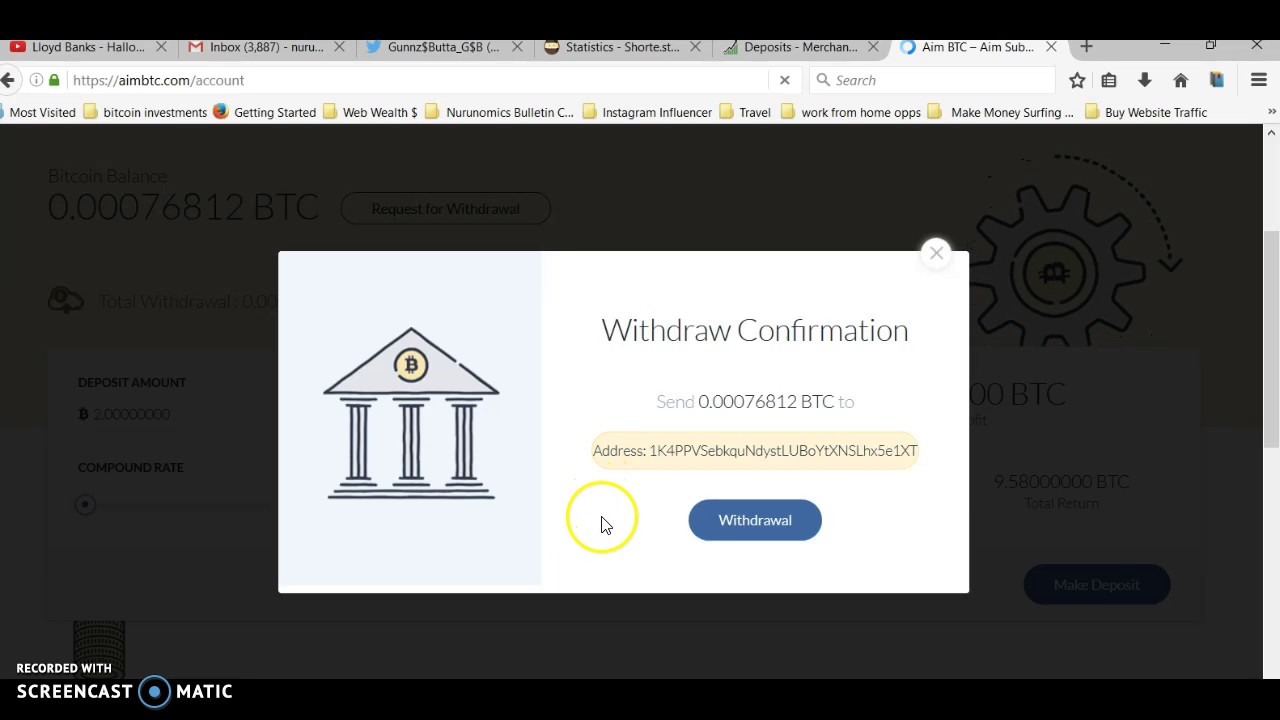Click the Request for Withdrawal button behind the dialog
The width and height of the screenshot is (1280, 720).
coord(445,209)
